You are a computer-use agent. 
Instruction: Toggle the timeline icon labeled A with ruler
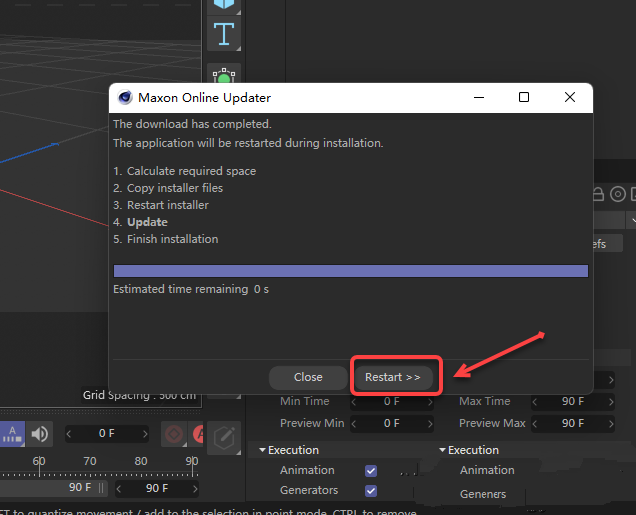pos(12,434)
